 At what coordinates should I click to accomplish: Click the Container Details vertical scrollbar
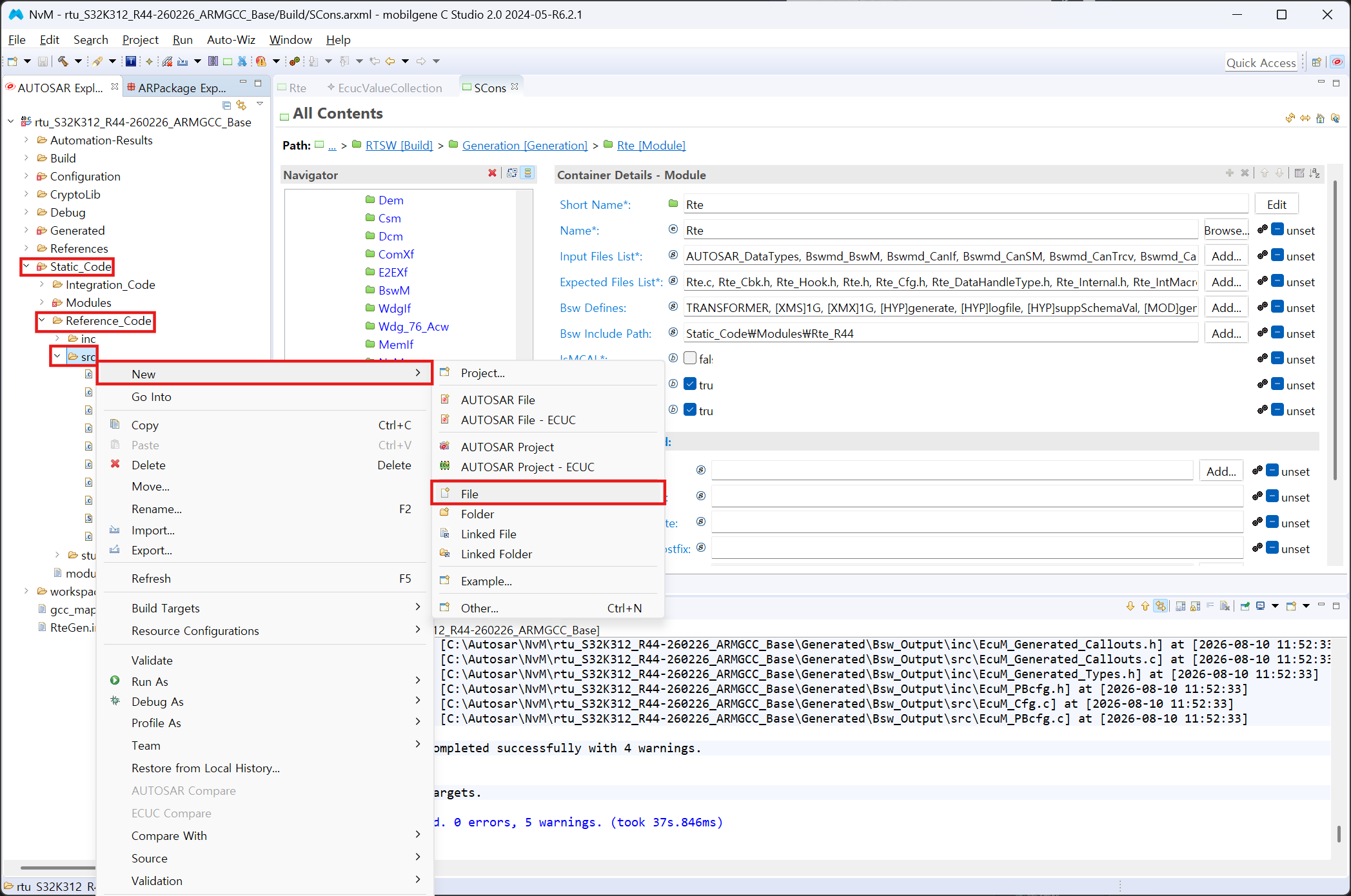pyautogui.click(x=1334, y=329)
